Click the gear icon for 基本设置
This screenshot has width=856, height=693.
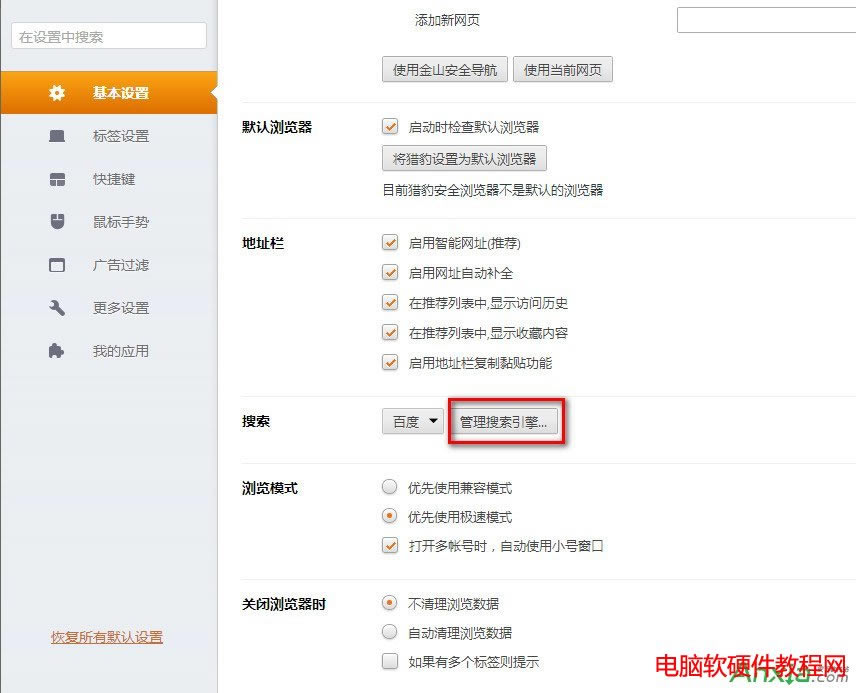[57, 93]
